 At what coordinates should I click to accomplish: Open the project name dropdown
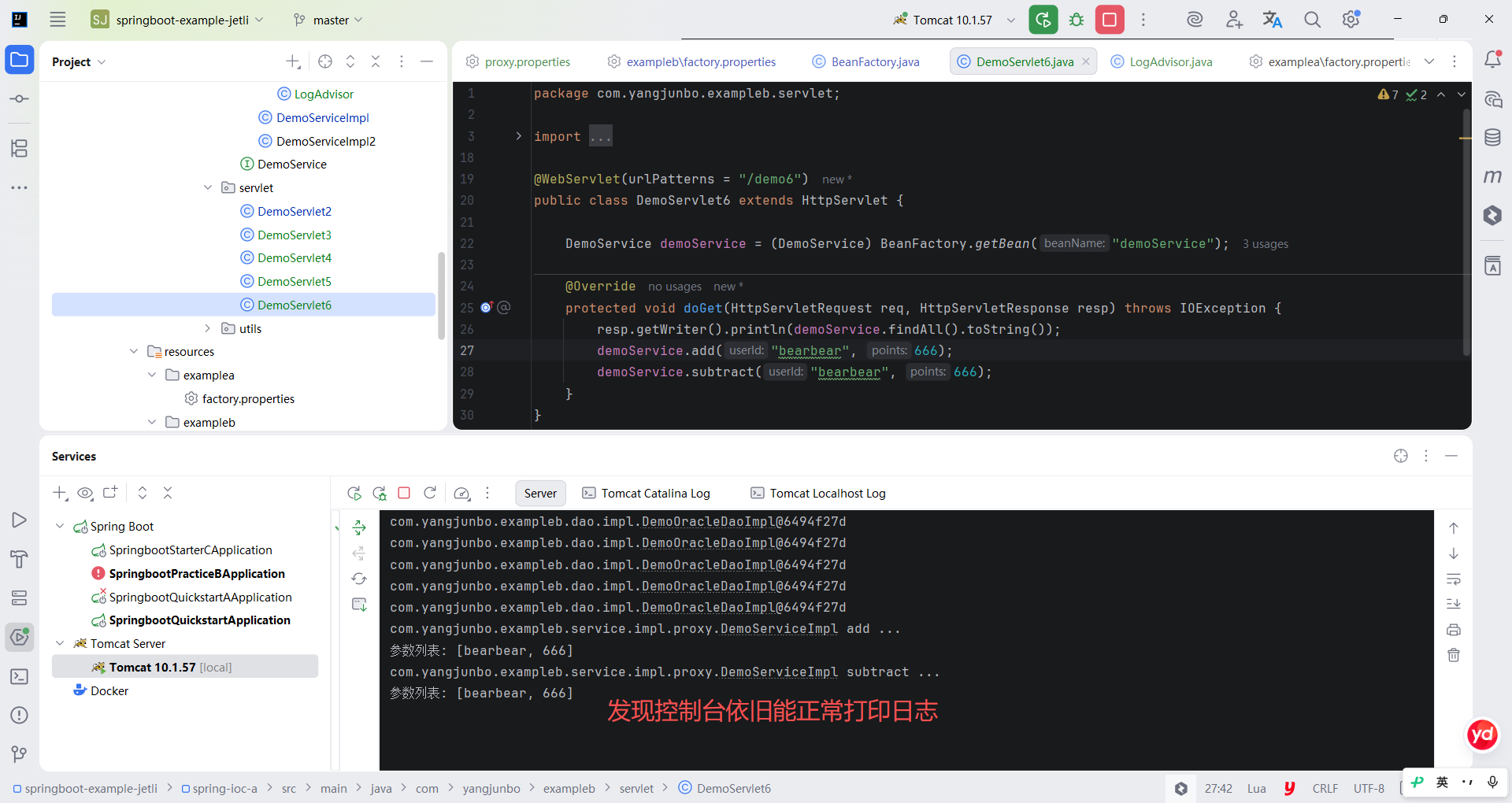[178, 20]
